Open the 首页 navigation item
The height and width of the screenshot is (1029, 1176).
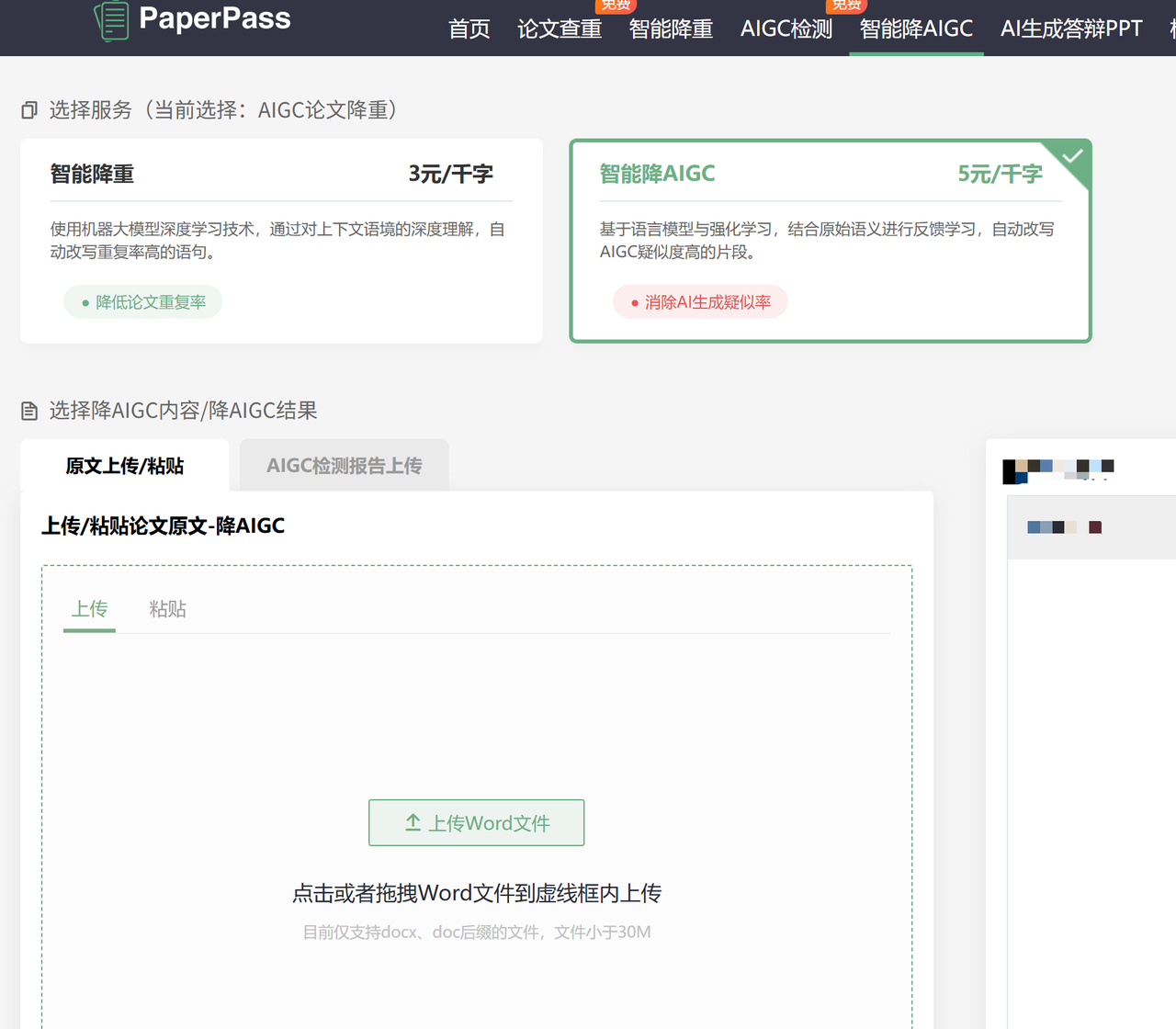[x=469, y=29]
